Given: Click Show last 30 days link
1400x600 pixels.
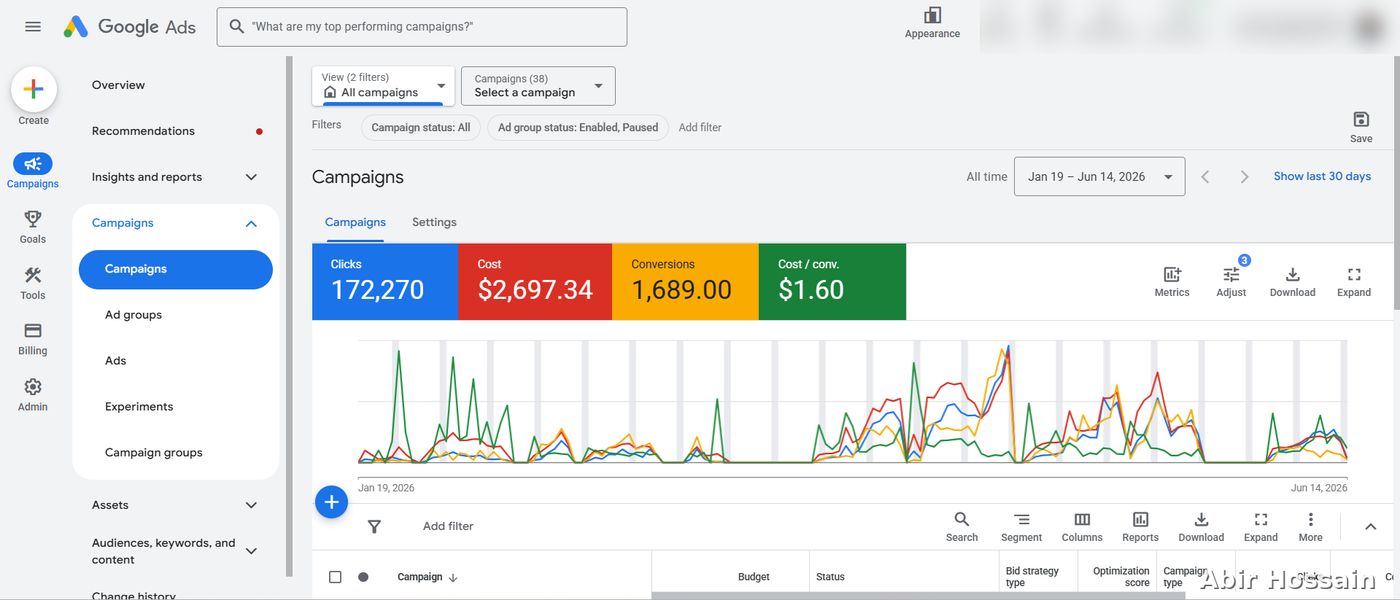Looking at the screenshot, I should coord(1322,176).
